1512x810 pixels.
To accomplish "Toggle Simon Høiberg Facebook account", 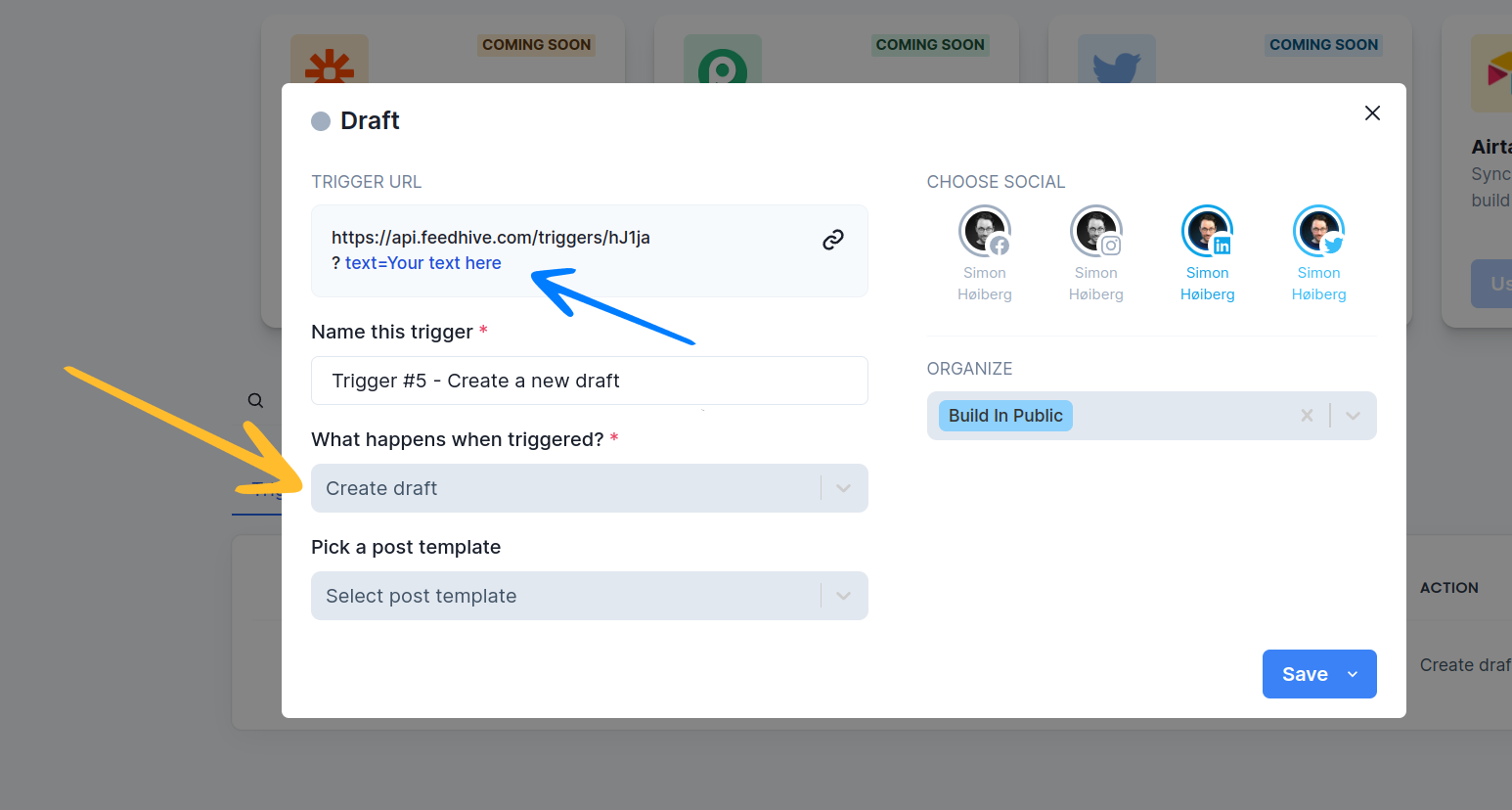I will tap(984, 233).
